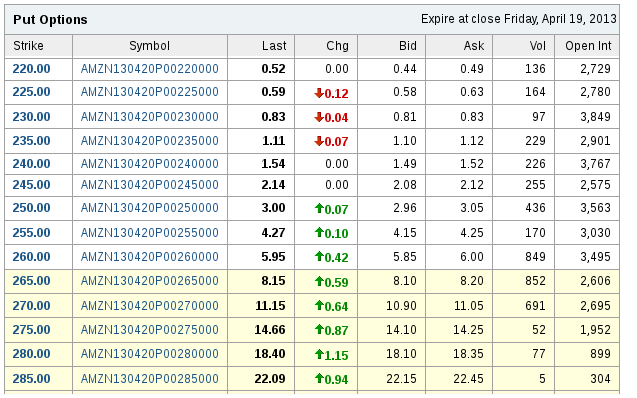Open the 285.00 strike price link
This screenshot has width=637, height=398.
coord(31,379)
